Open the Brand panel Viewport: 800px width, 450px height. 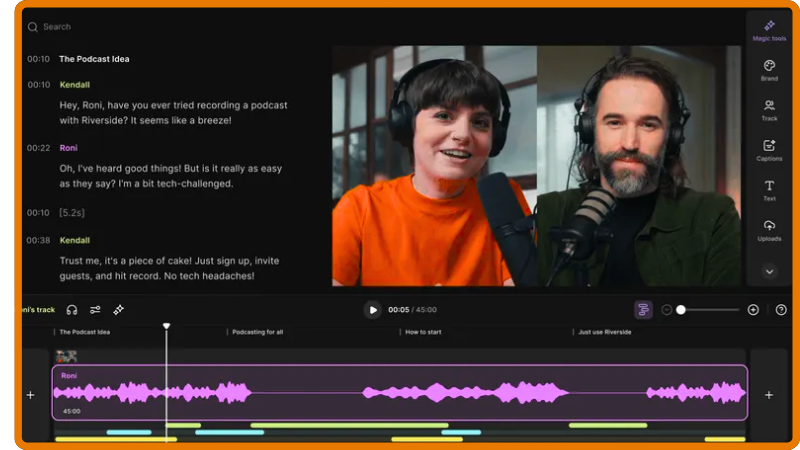[769, 69]
